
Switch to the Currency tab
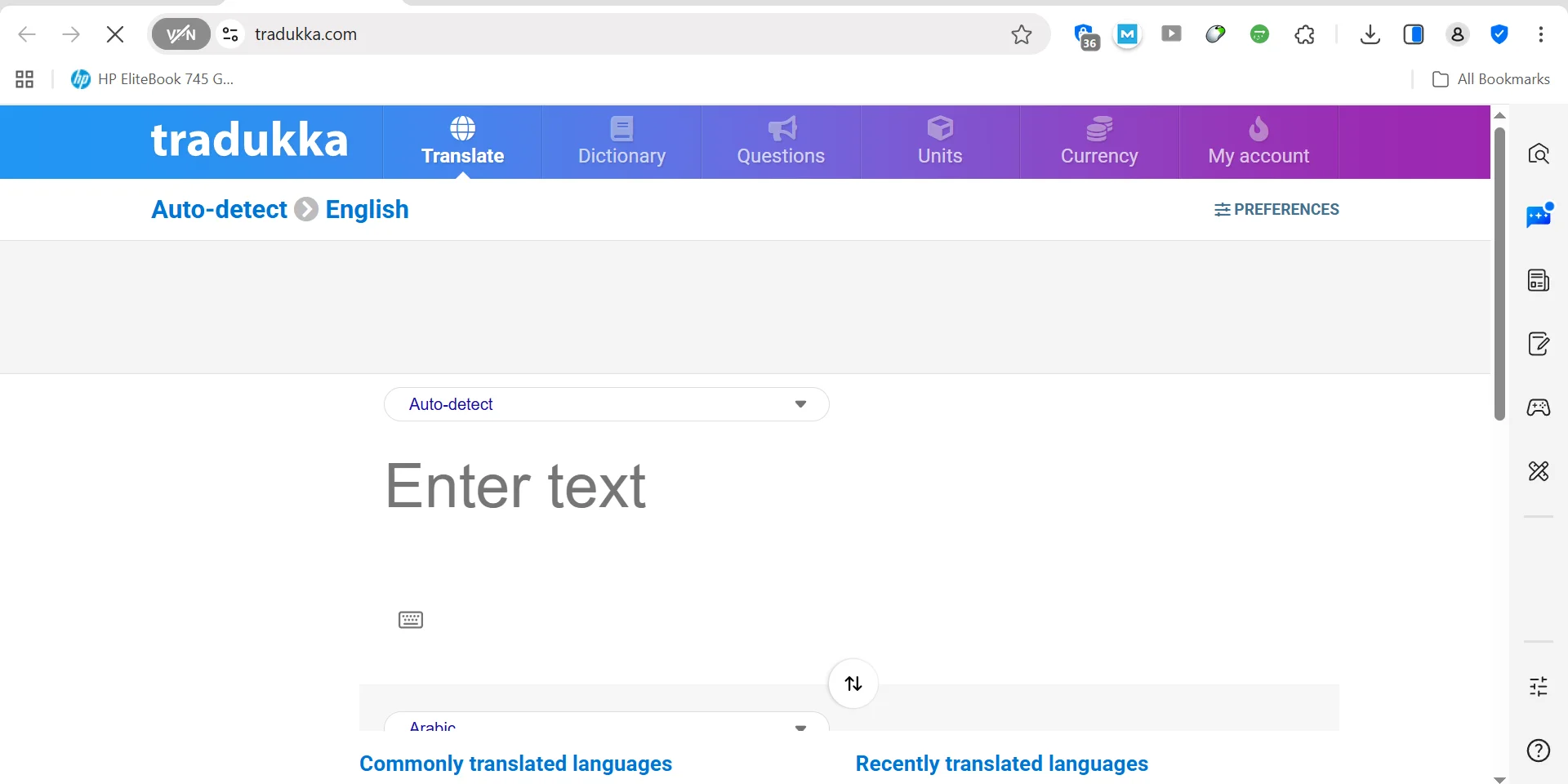coord(1099,142)
